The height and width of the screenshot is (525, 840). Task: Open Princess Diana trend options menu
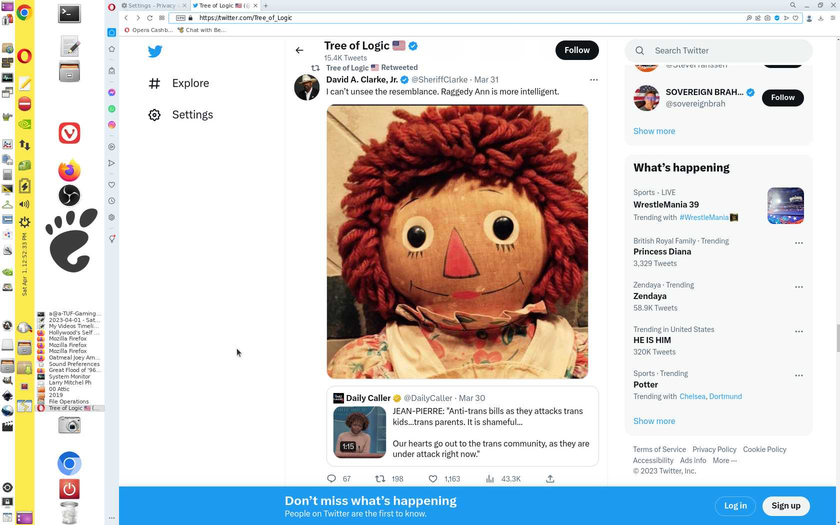coord(799,243)
